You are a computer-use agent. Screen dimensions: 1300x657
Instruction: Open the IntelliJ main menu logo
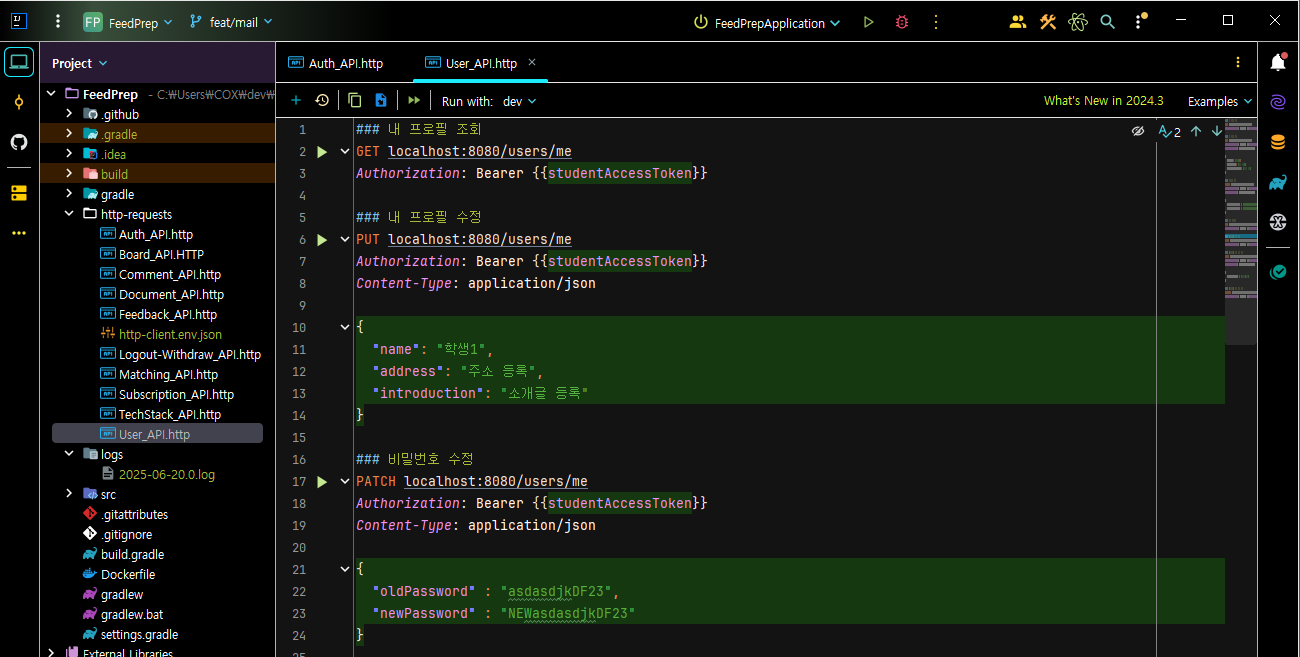point(19,21)
